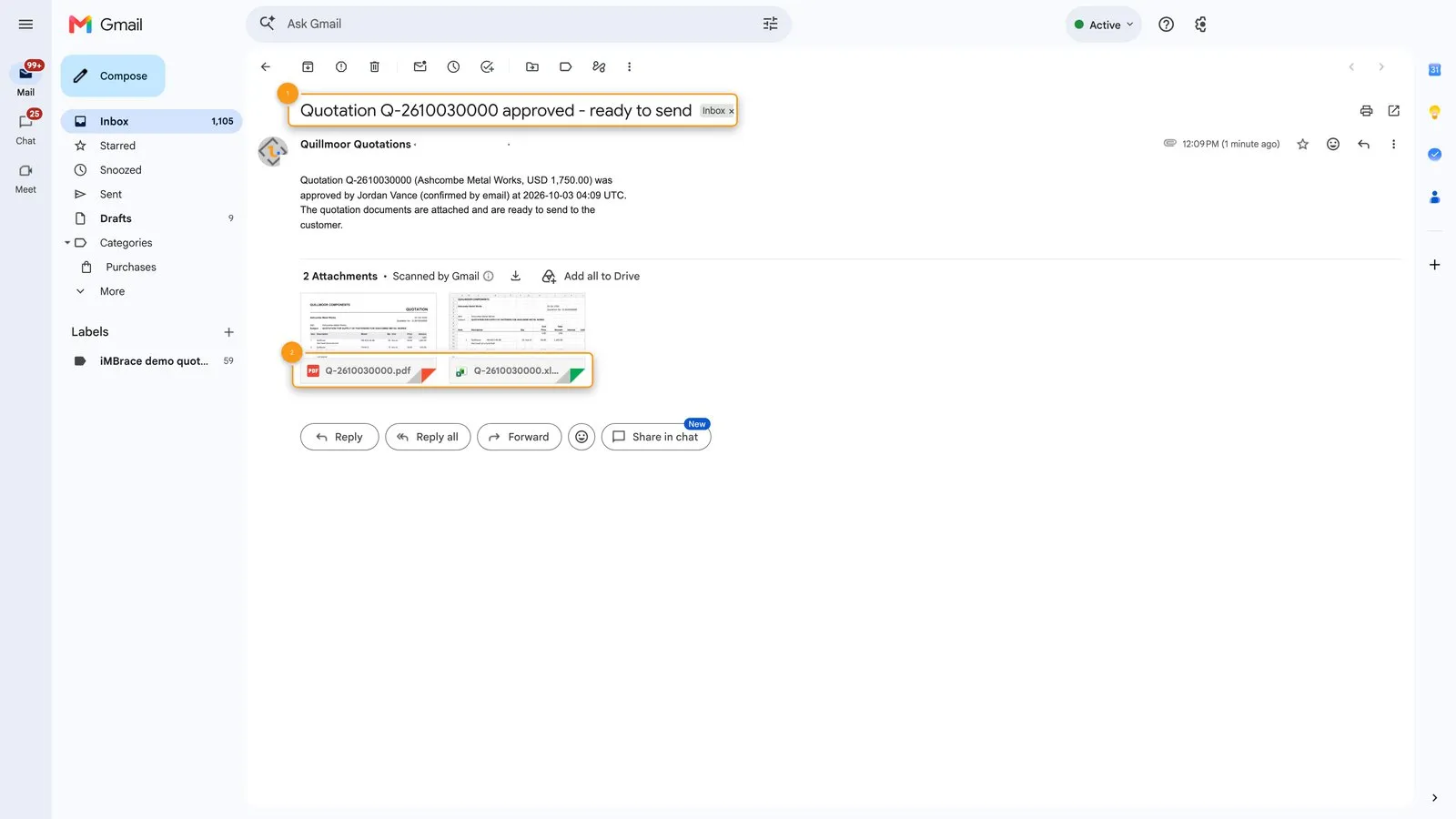The image size is (1456, 819).
Task: Go back to inbox with arrow
Action: coord(266,66)
